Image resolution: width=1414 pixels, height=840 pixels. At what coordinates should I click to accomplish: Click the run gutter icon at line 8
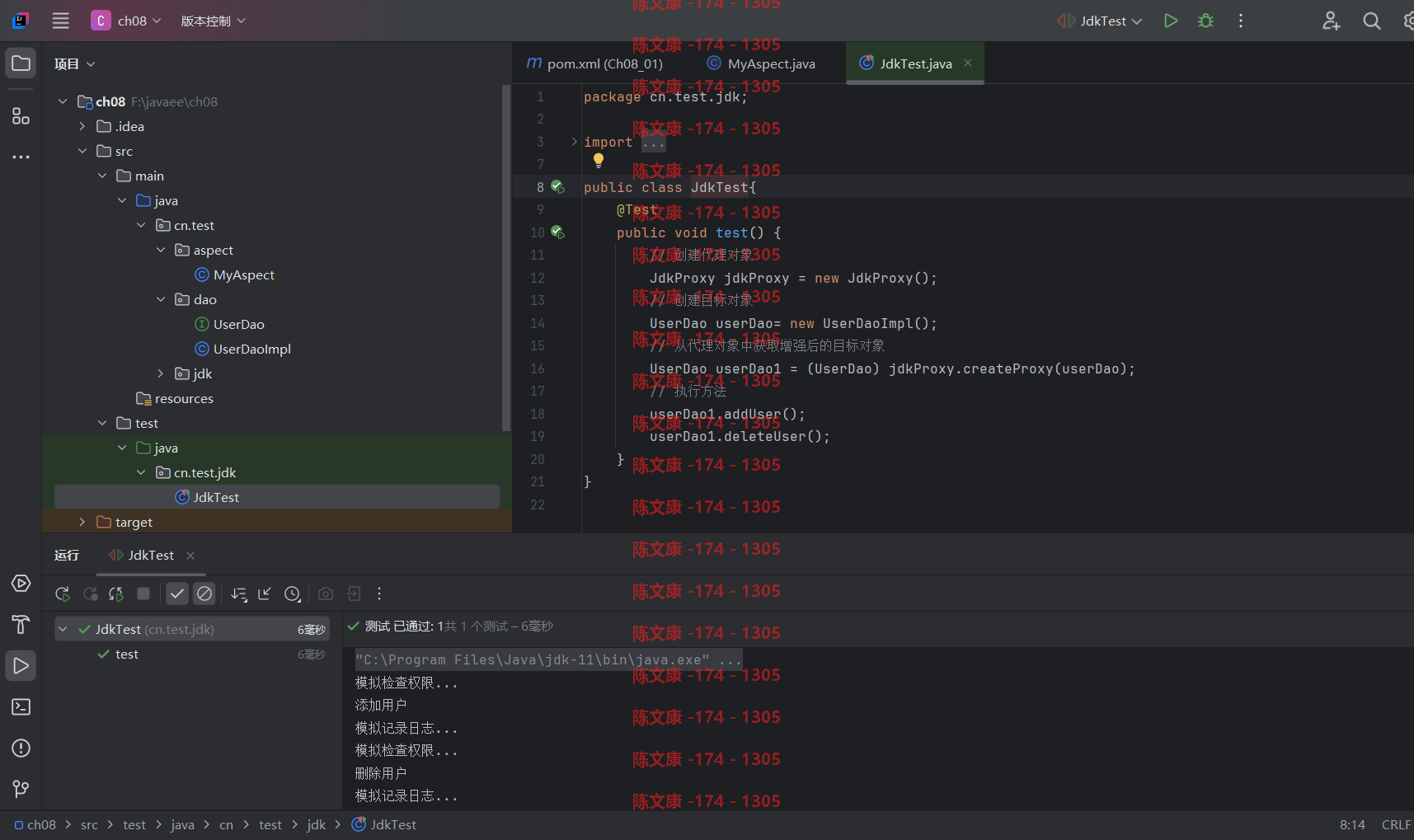click(557, 187)
